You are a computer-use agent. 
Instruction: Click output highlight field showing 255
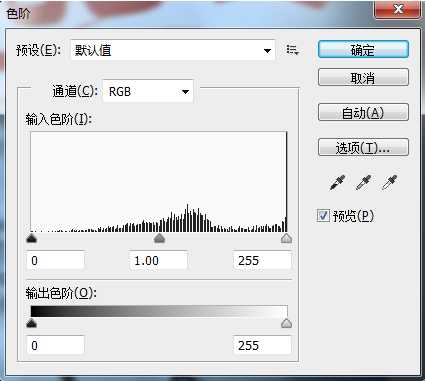tap(262, 345)
